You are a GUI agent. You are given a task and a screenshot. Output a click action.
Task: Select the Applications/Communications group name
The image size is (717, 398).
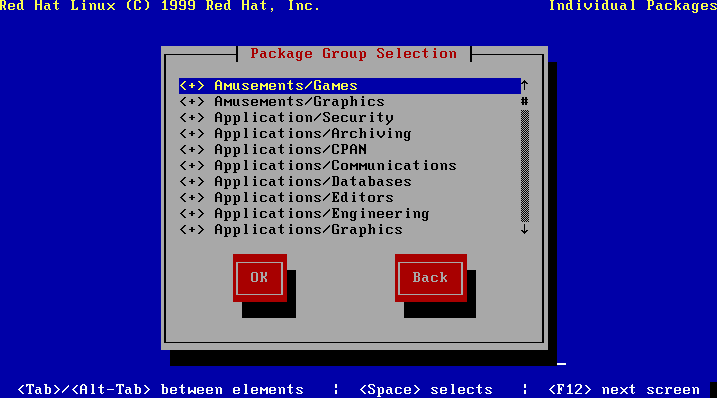[335, 166]
